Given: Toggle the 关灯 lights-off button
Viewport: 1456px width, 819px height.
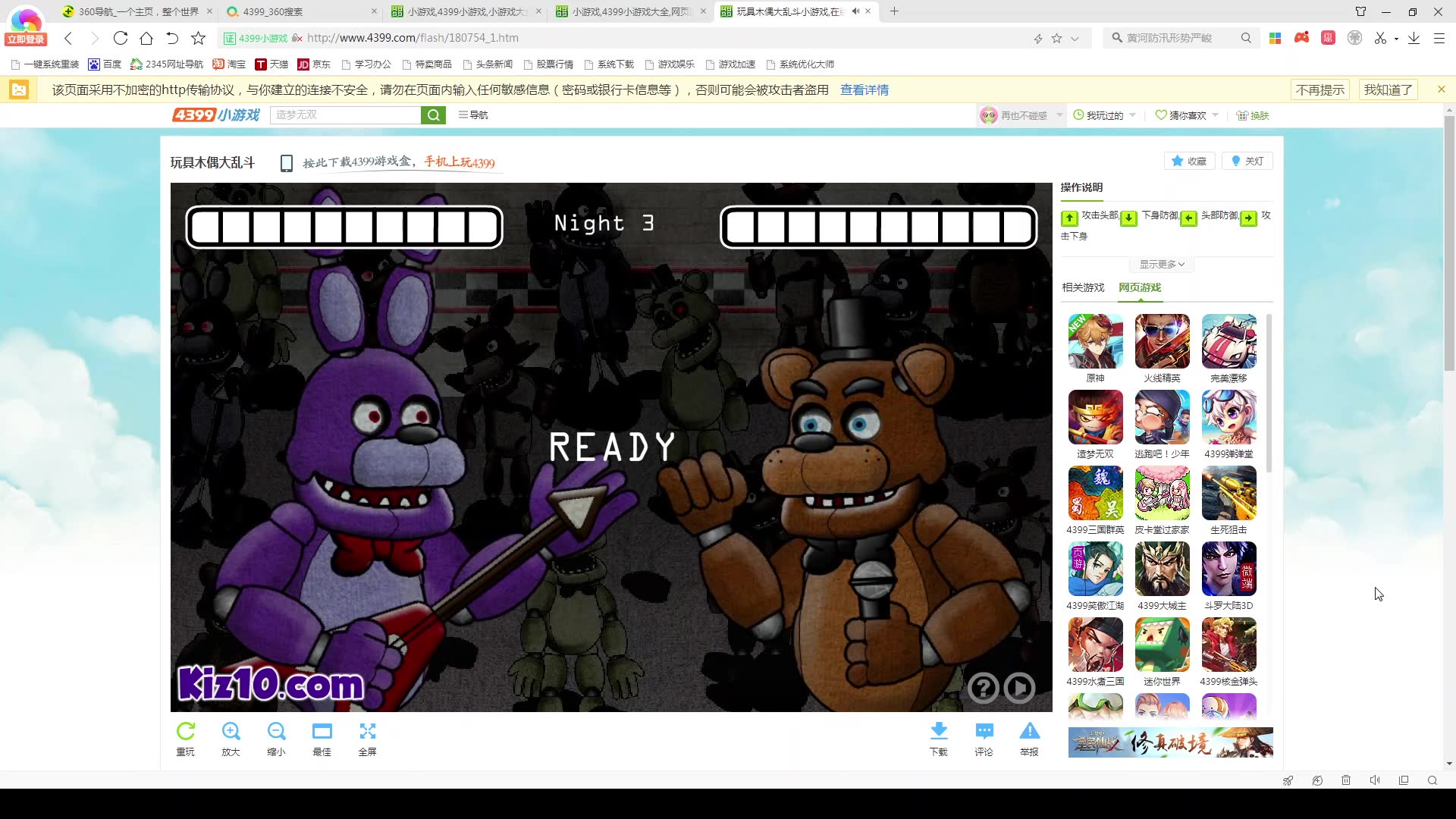Looking at the screenshot, I should tap(1247, 161).
